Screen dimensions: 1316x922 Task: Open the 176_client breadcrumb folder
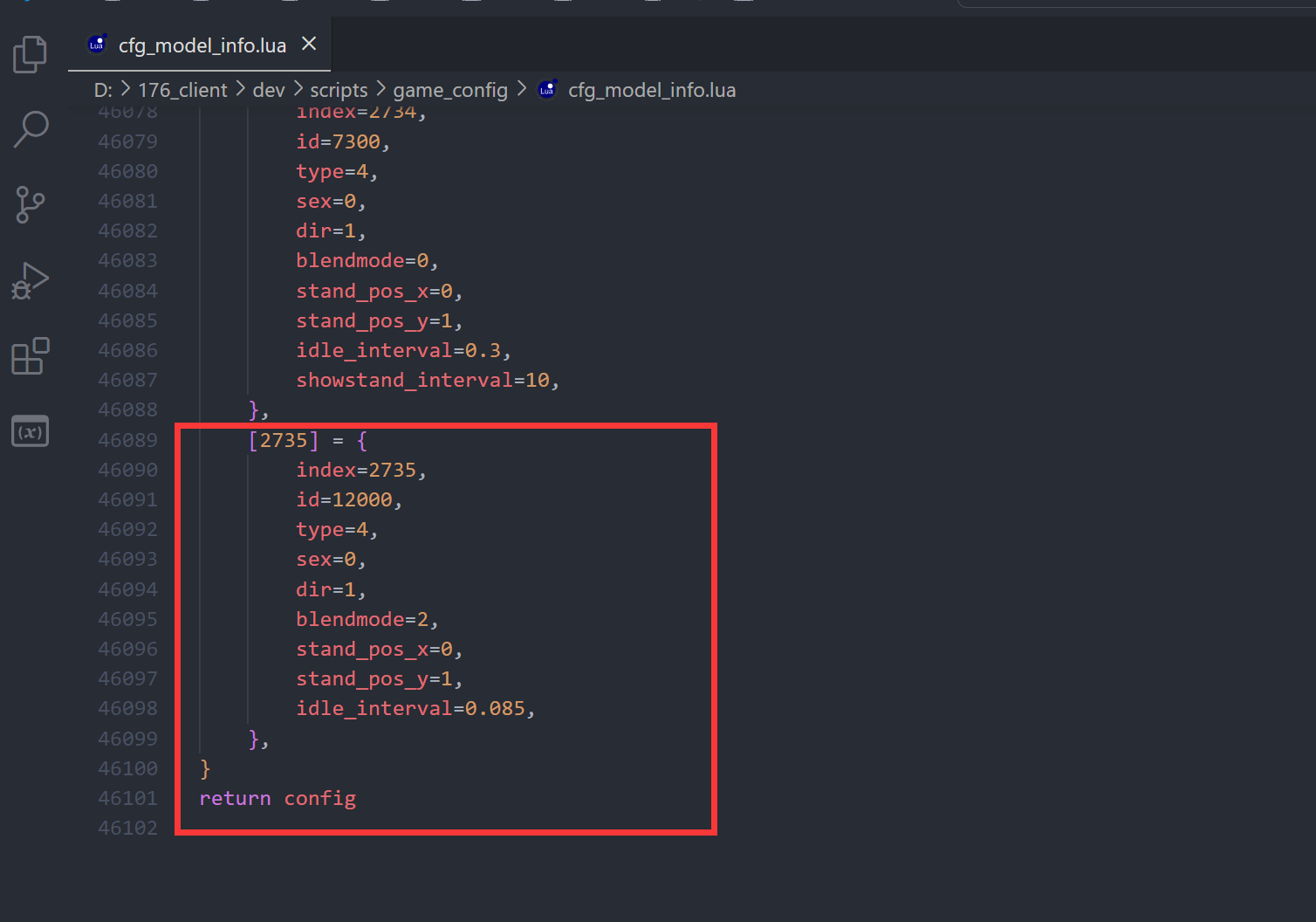coord(182,90)
